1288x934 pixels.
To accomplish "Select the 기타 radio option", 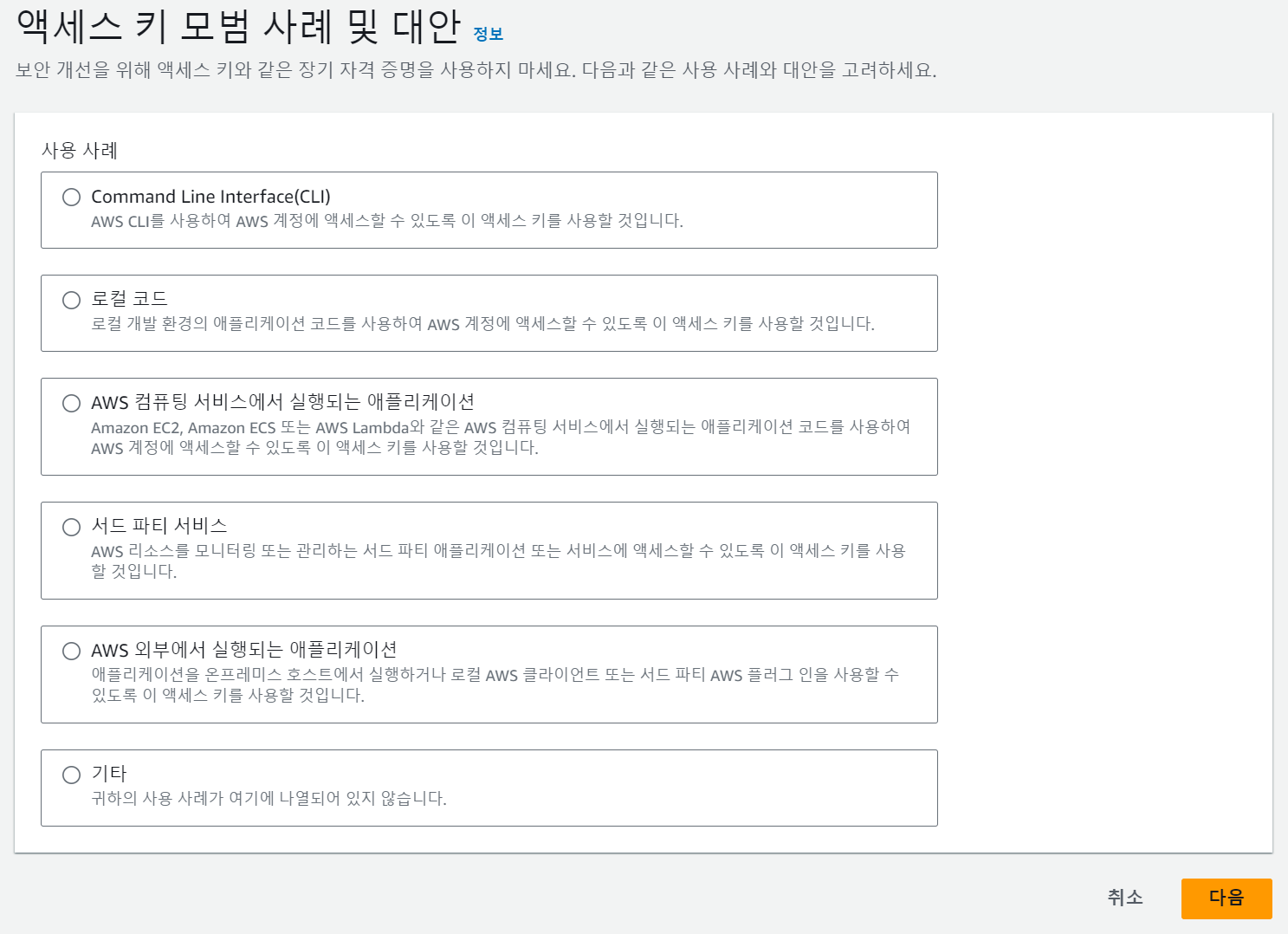I will pyautogui.click(x=71, y=775).
